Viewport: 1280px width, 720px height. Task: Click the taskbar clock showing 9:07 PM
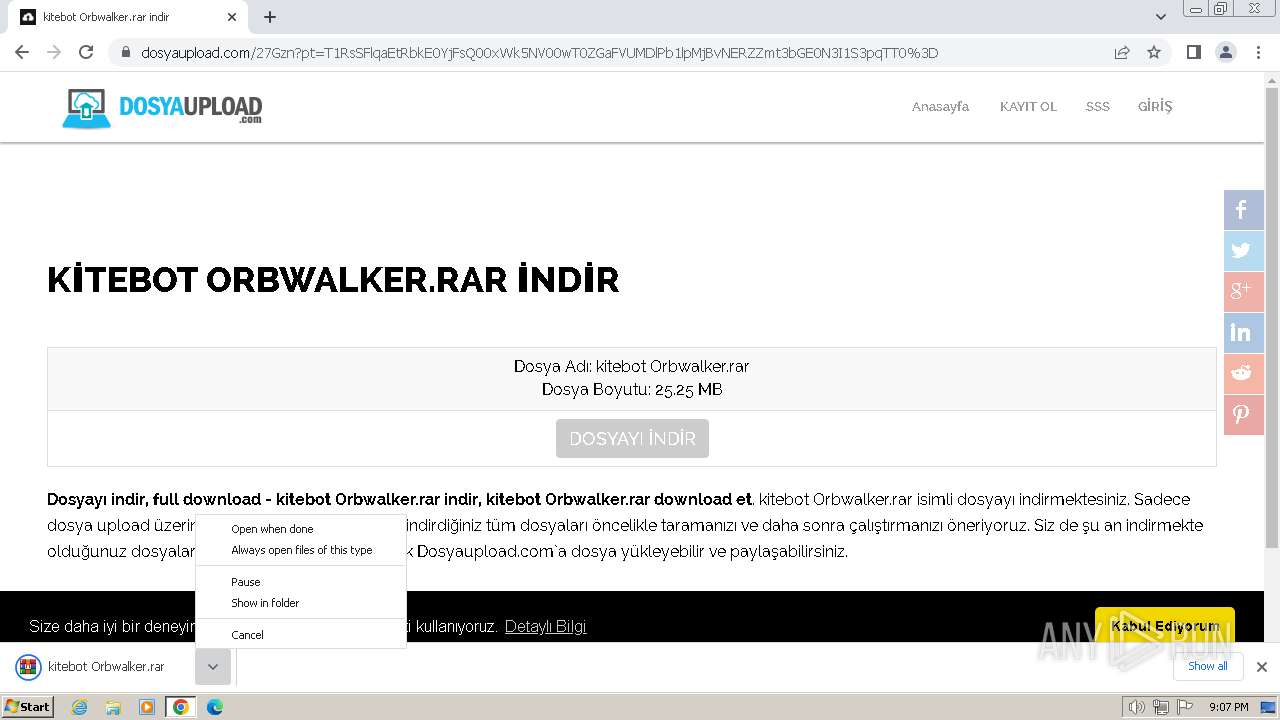(x=1228, y=707)
